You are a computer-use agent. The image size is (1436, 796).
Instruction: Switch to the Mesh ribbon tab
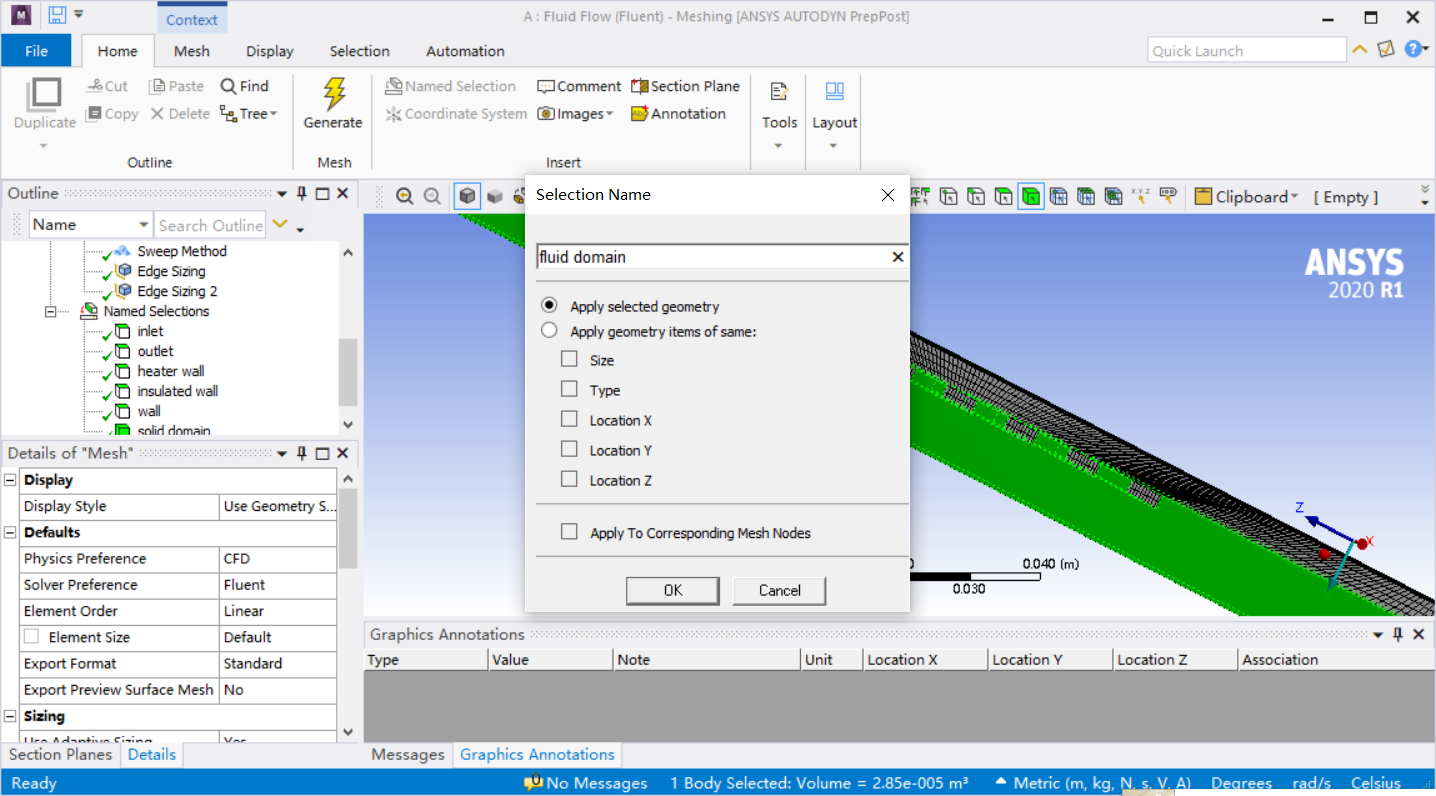click(x=192, y=51)
